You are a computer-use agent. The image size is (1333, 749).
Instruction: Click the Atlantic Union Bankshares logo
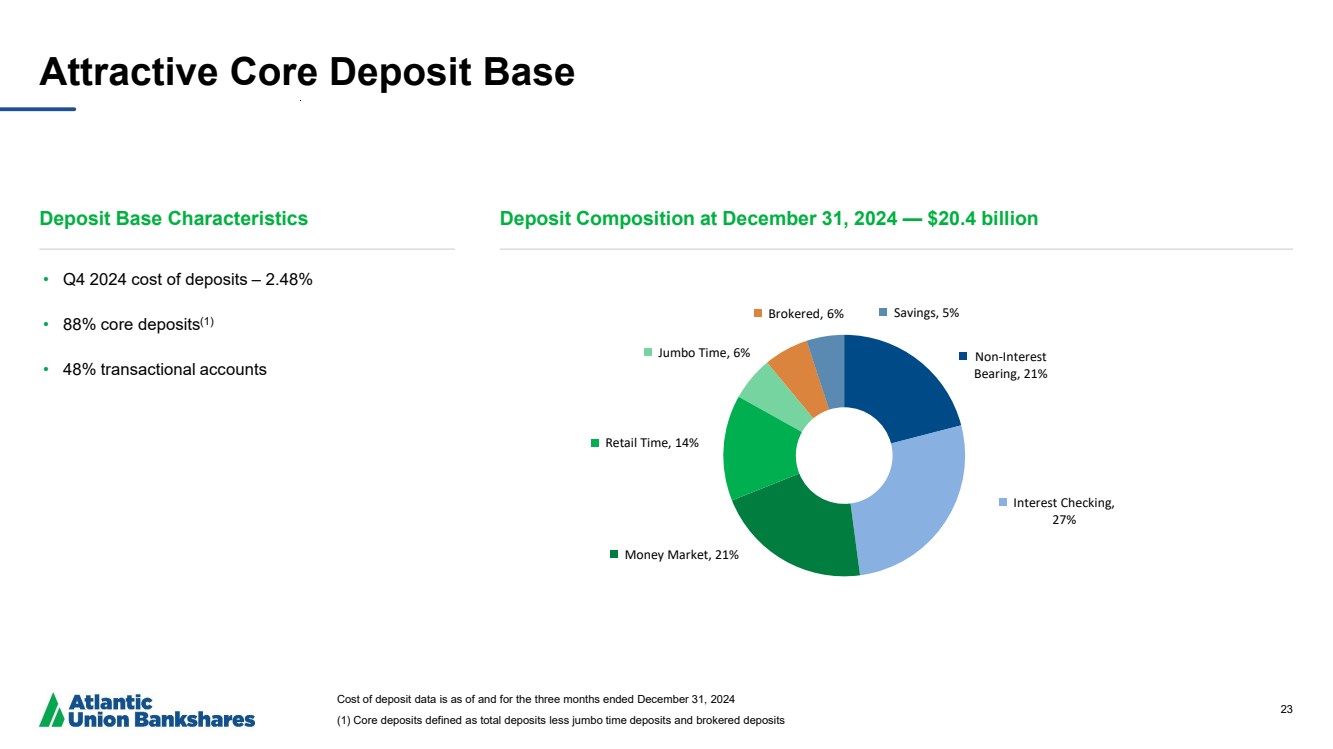click(x=147, y=709)
